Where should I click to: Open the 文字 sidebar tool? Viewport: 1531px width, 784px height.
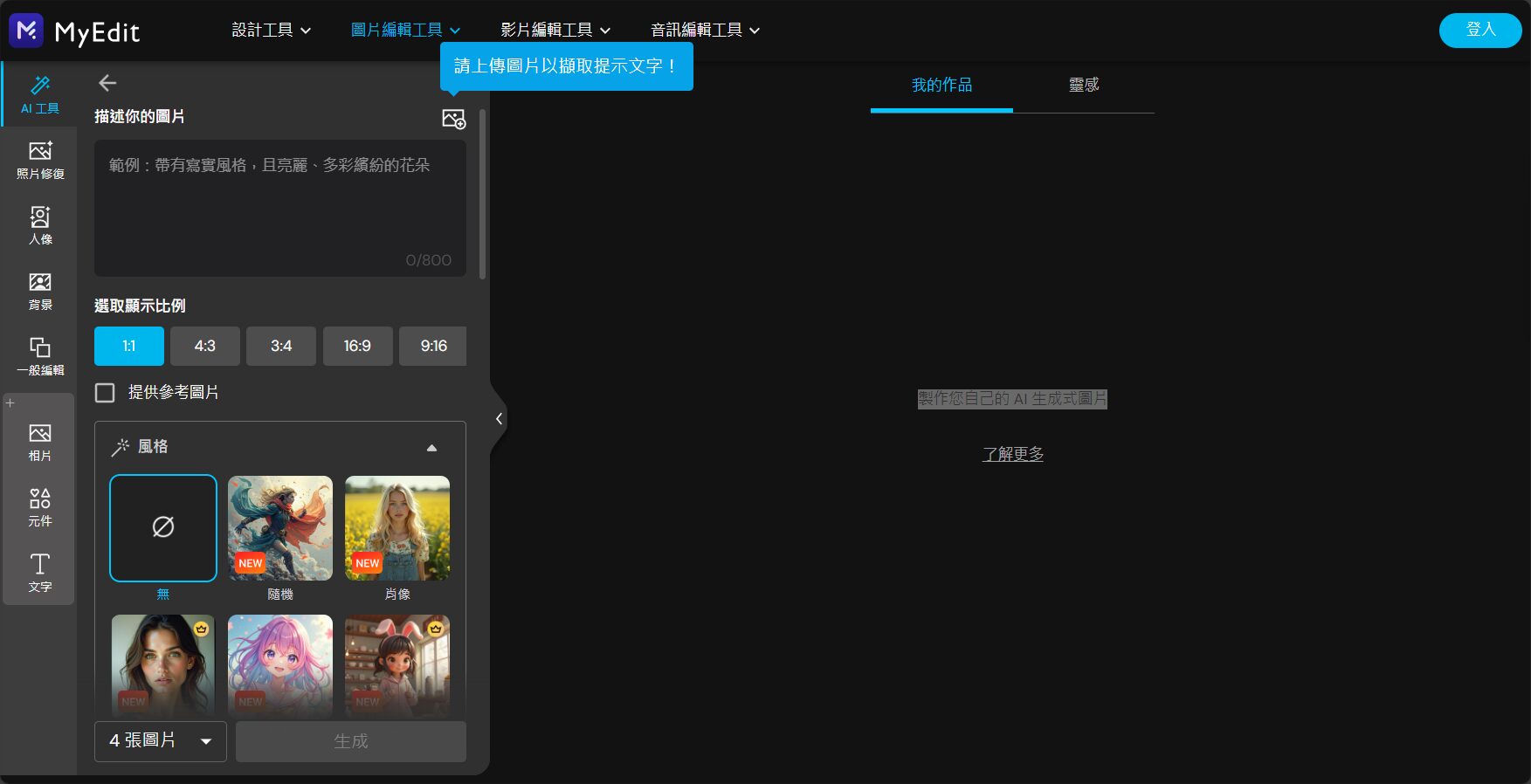(40, 573)
